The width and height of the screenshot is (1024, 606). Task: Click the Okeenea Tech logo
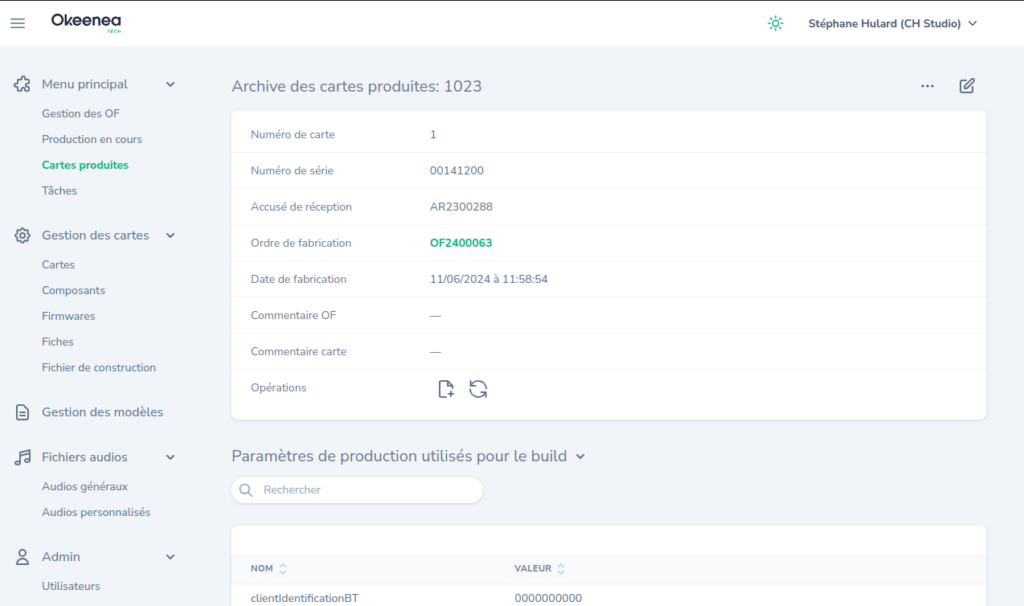coord(86,22)
